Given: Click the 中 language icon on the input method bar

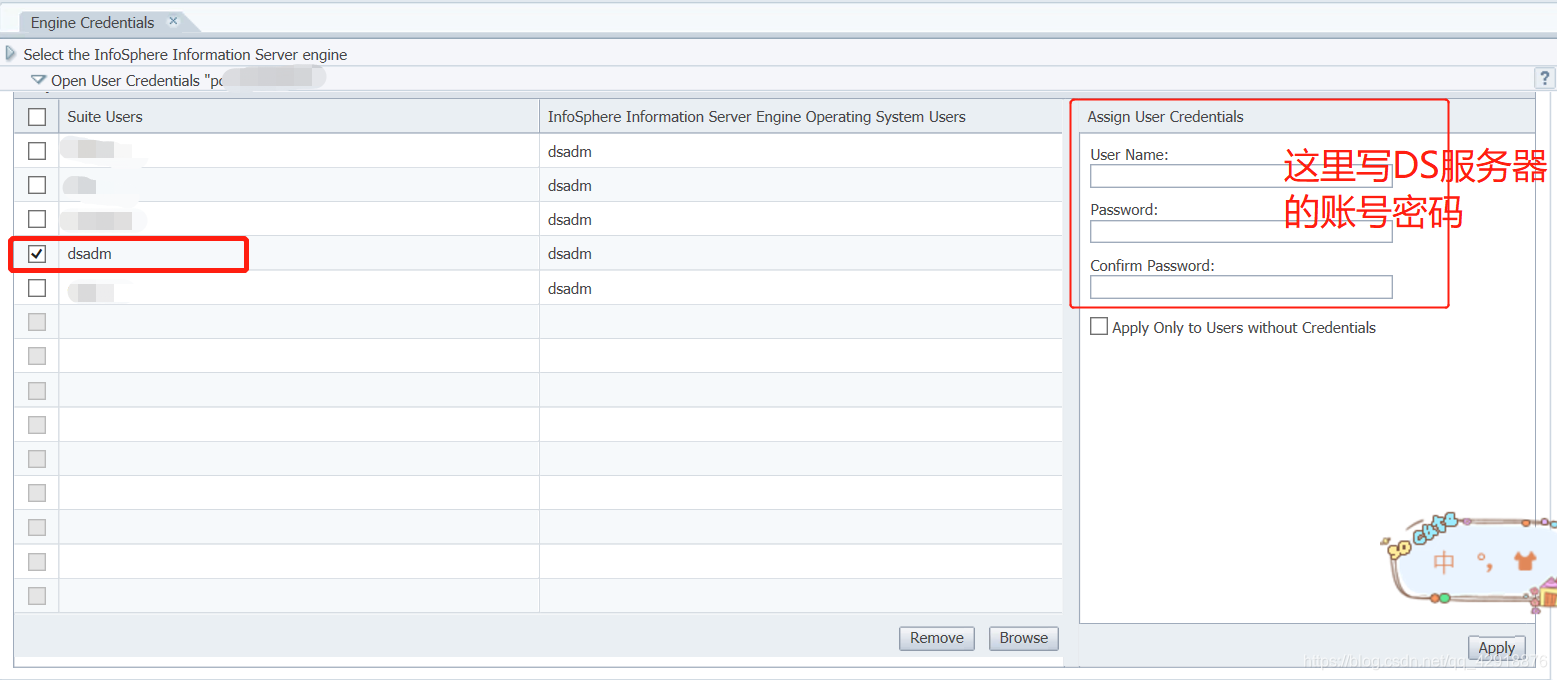Looking at the screenshot, I should [1444, 562].
